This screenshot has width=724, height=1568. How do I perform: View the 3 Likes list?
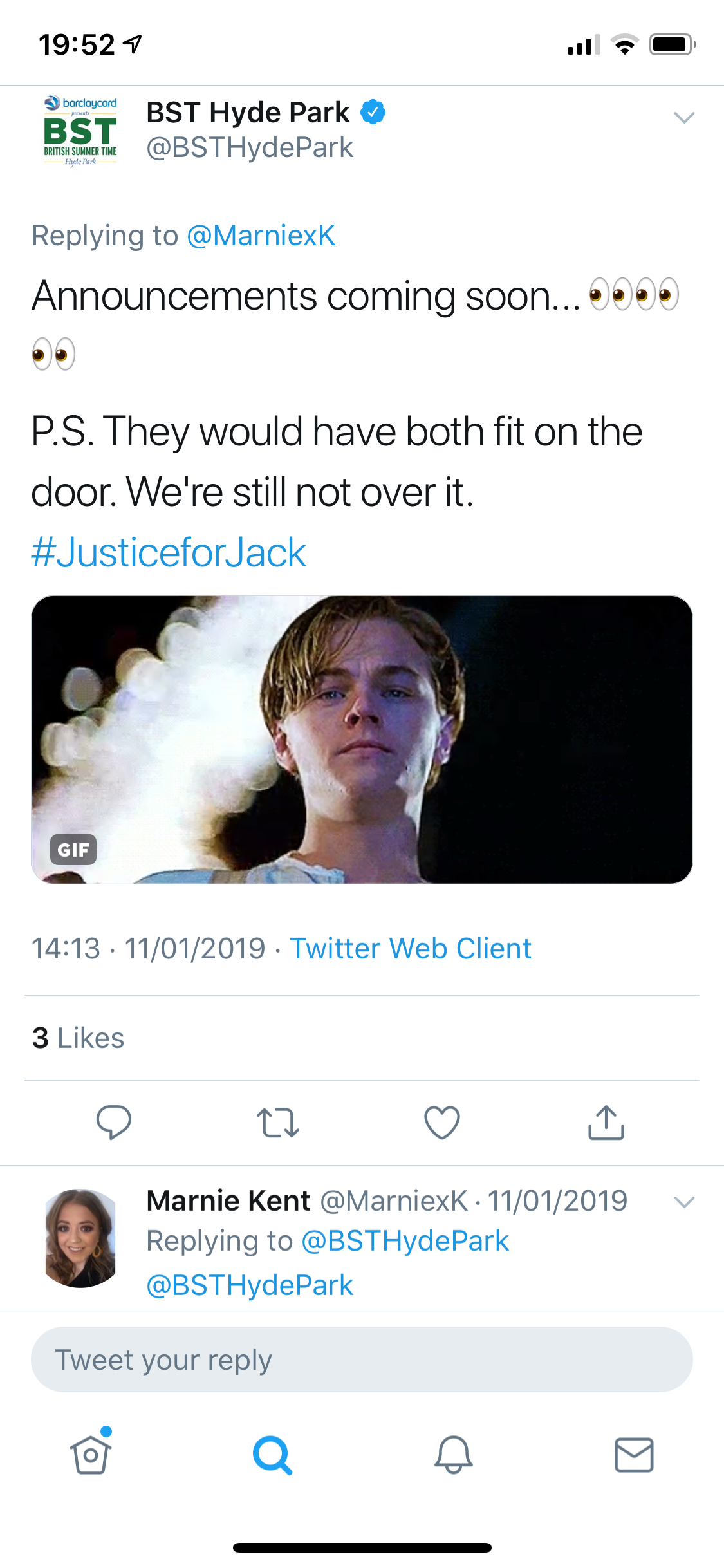pos(78,1038)
